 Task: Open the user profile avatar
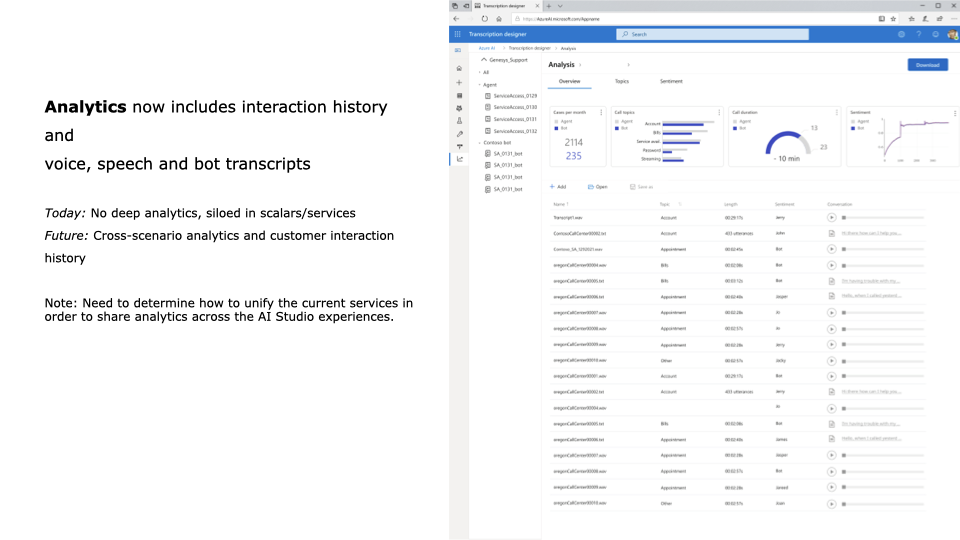[x=953, y=34]
